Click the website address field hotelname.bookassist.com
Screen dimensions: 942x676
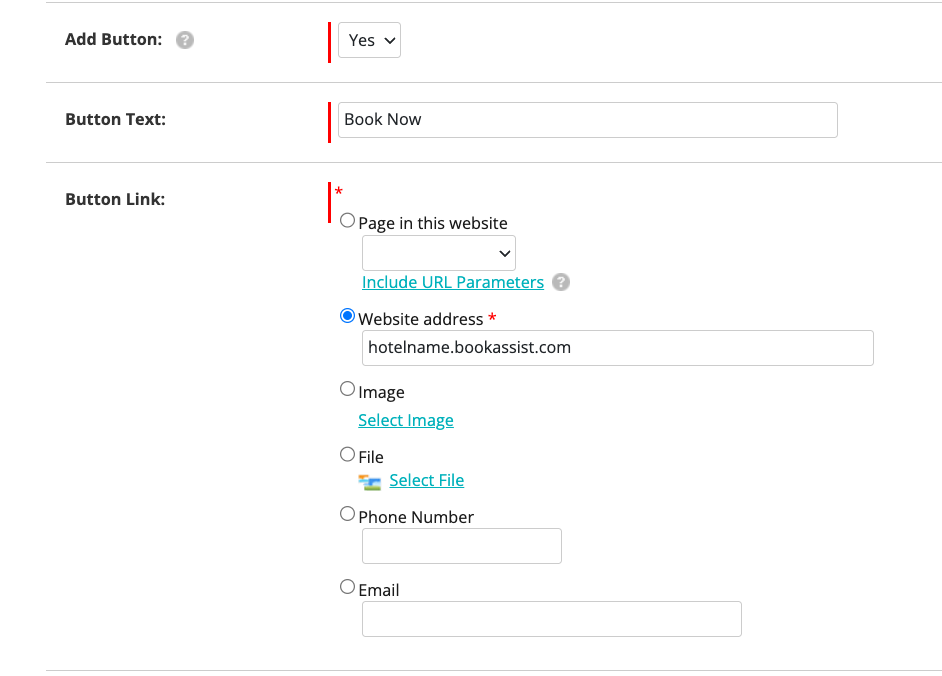tap(618, 348)
